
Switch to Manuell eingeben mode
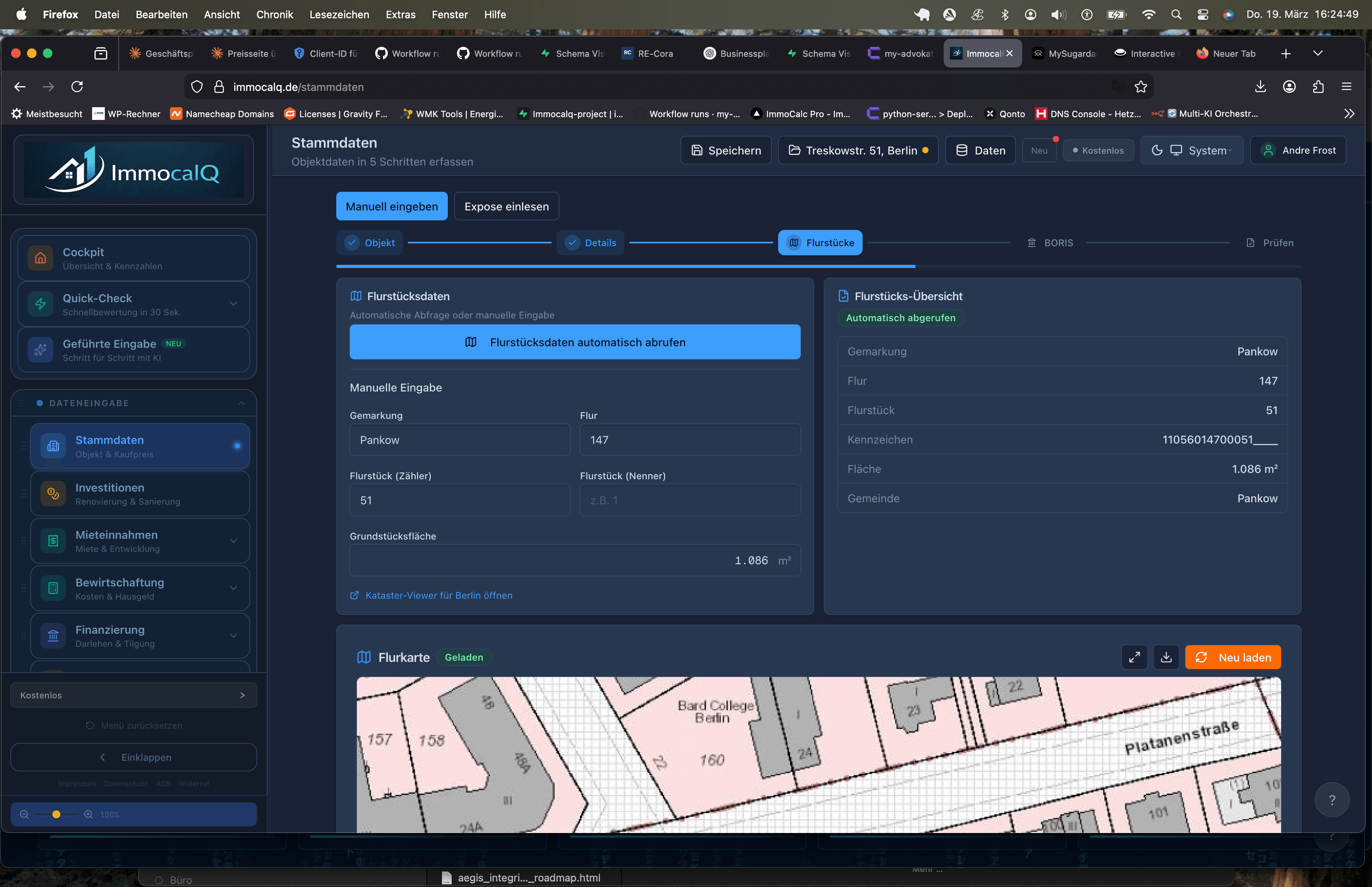(x=391, y=206)
